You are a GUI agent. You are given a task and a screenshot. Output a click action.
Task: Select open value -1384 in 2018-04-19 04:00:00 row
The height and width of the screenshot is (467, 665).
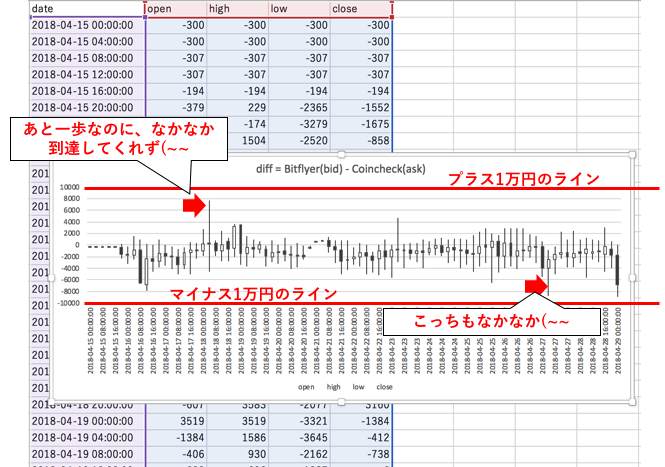coord(176,438)
